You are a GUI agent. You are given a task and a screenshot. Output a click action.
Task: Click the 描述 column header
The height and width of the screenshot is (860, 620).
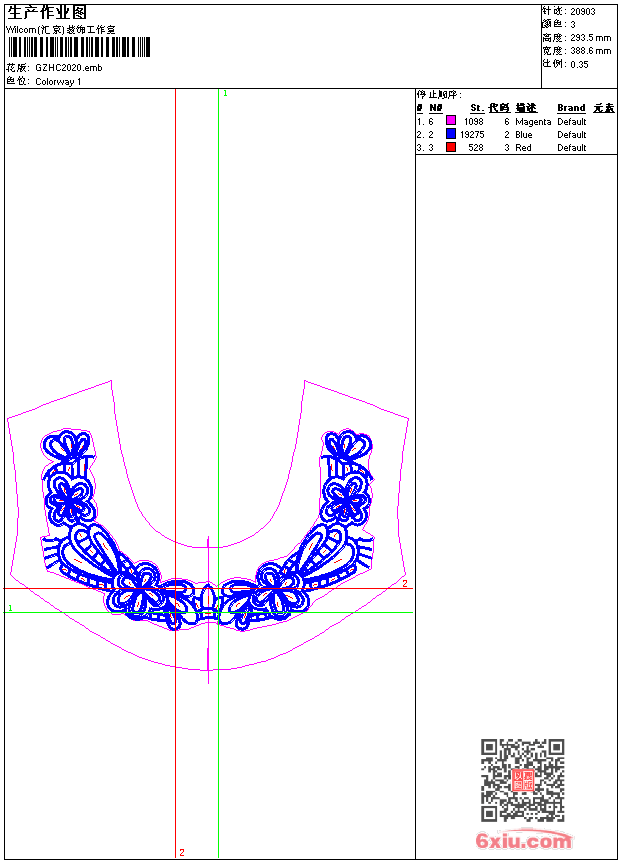coord(526,108)
